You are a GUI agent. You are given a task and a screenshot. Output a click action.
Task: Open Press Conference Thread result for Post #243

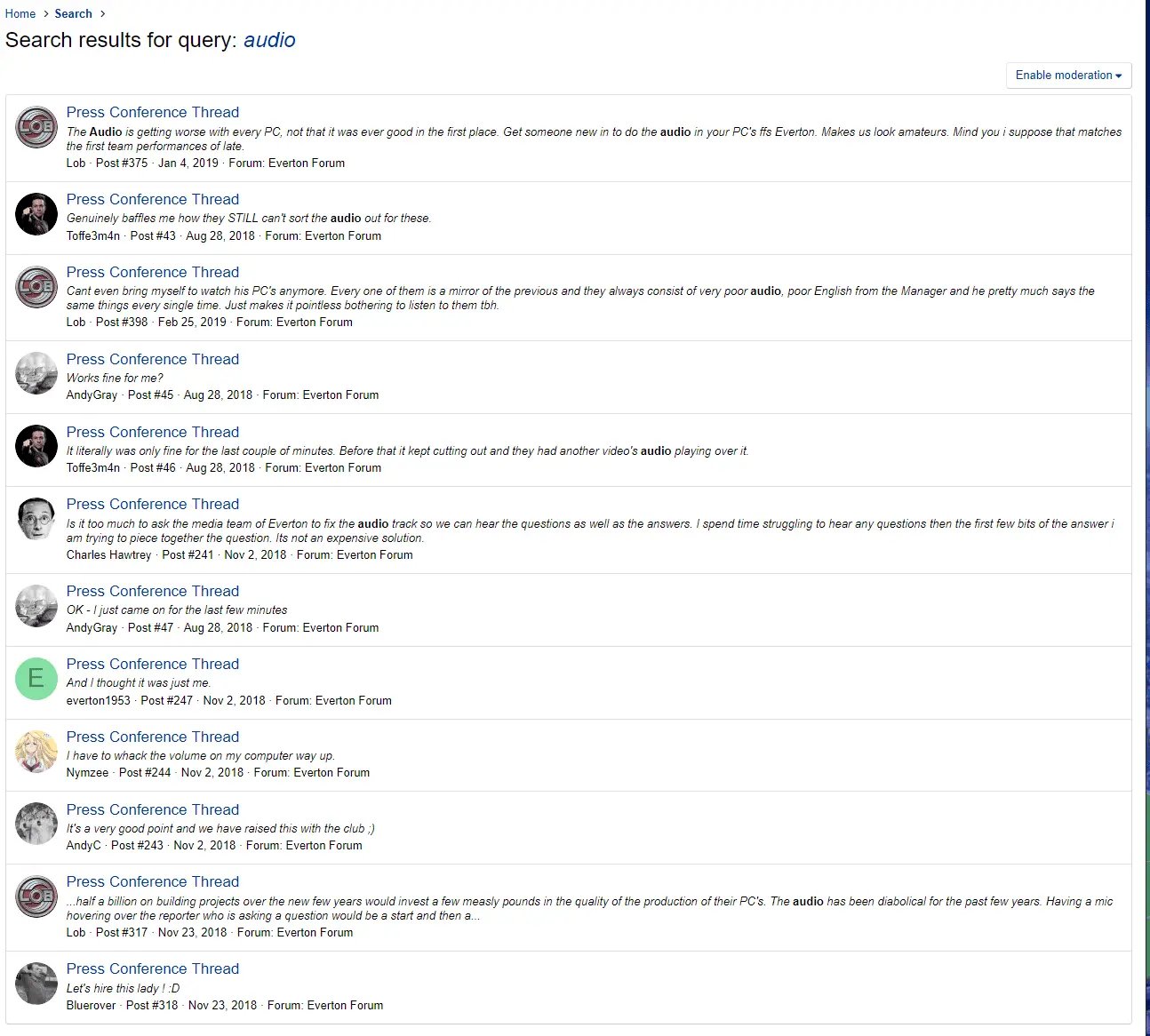(x=153, y=809)
